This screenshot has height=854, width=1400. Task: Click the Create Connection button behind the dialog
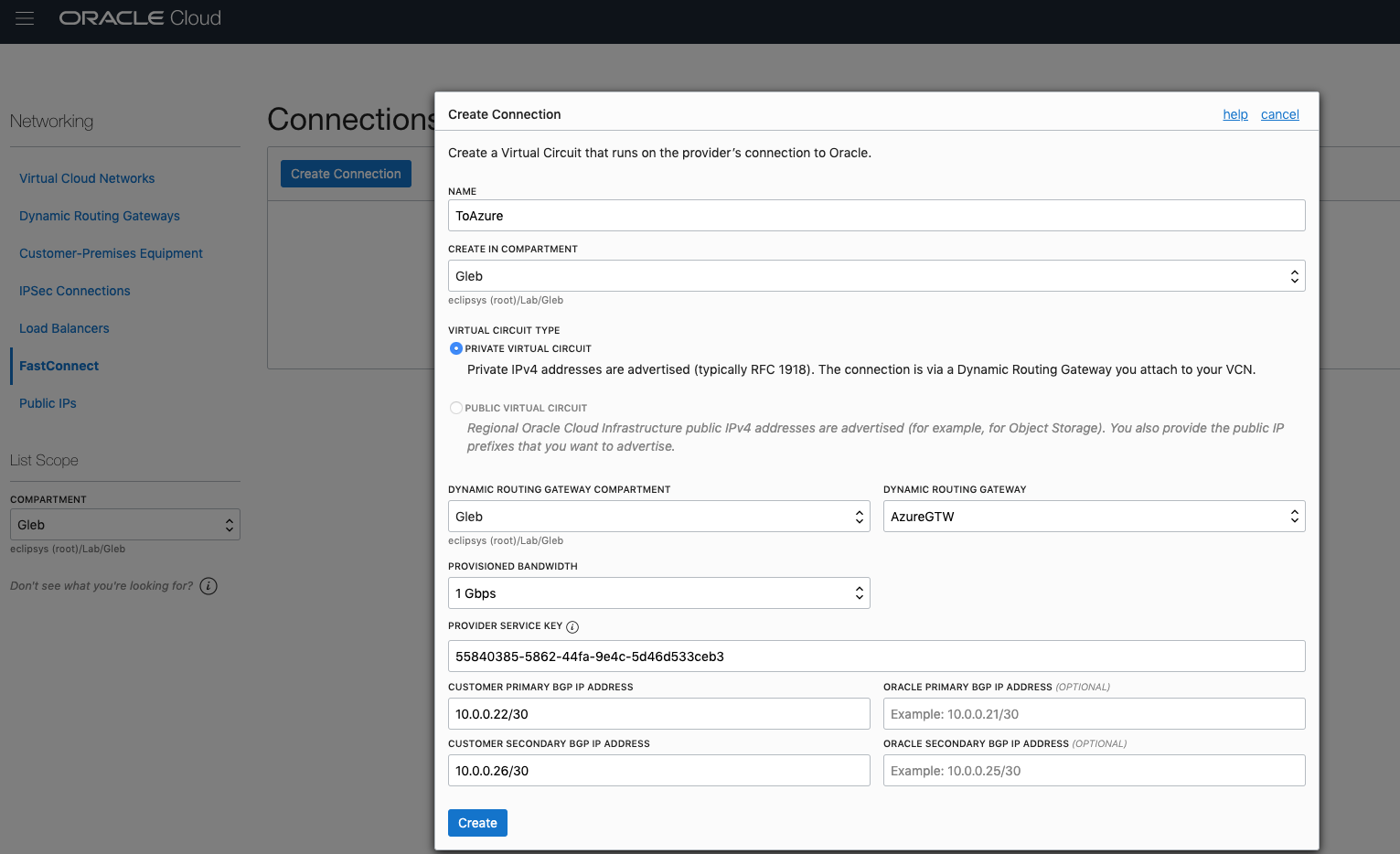pos(346,173)
